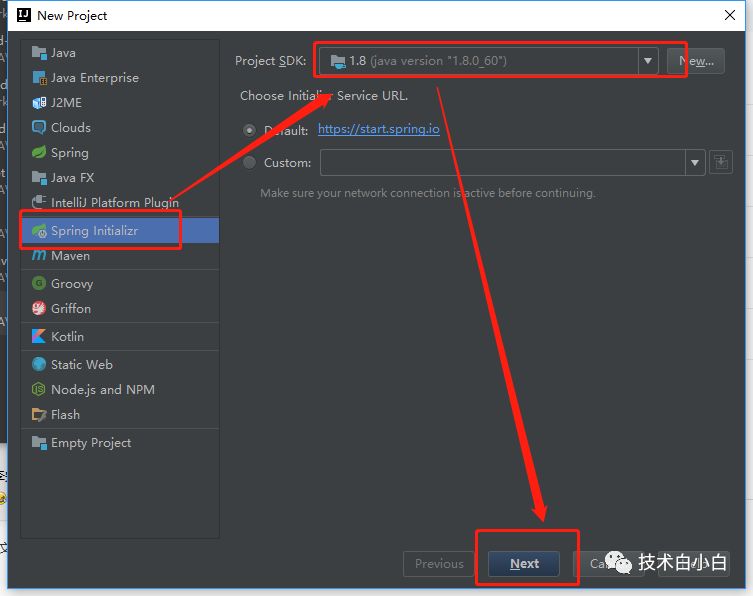This screenshot has width=753, height=596.
Task: Expand the Custom URL history dropdown arrow
Action: point(695,163)
